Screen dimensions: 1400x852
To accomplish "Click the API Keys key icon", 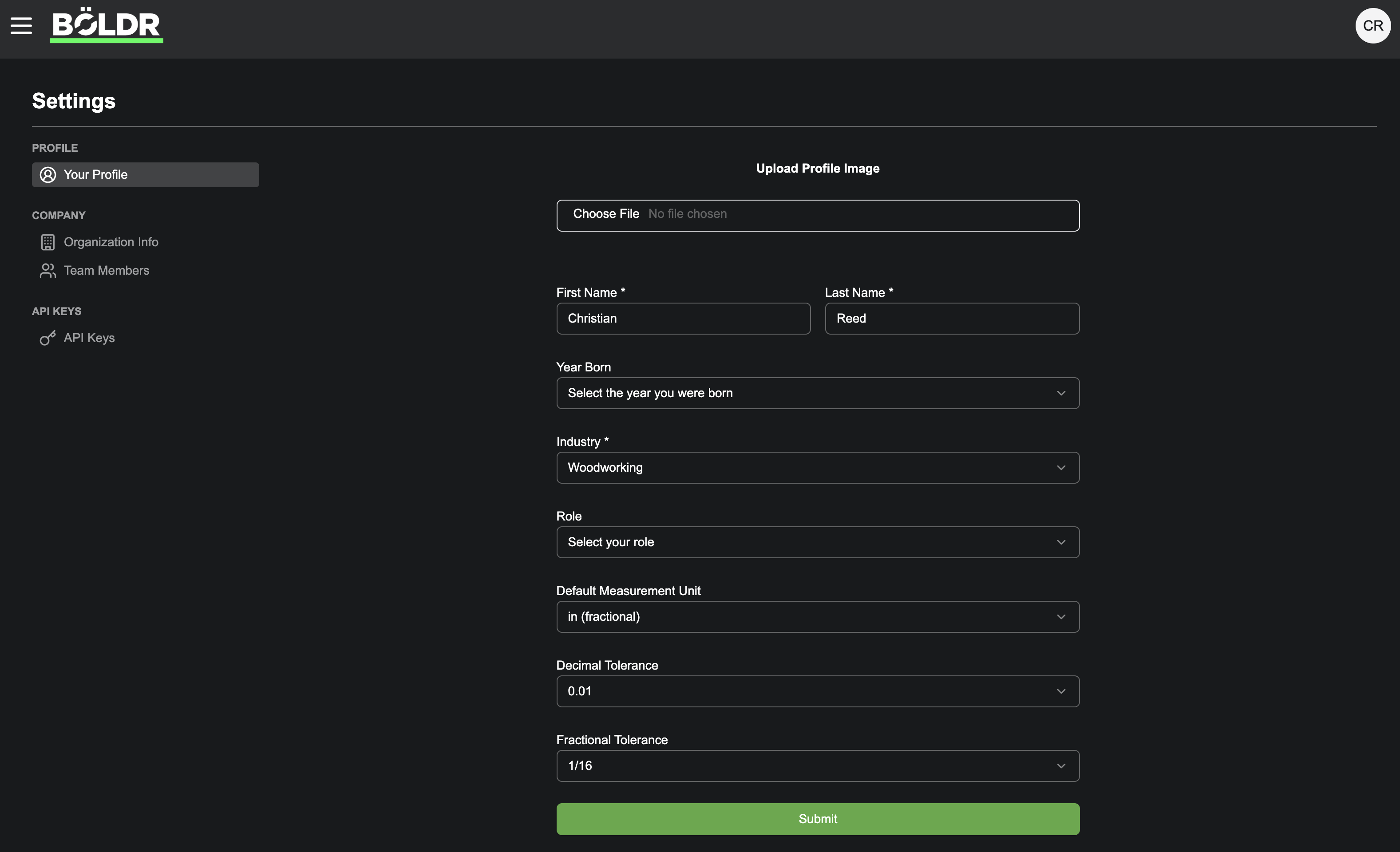I will pos(48,338).
